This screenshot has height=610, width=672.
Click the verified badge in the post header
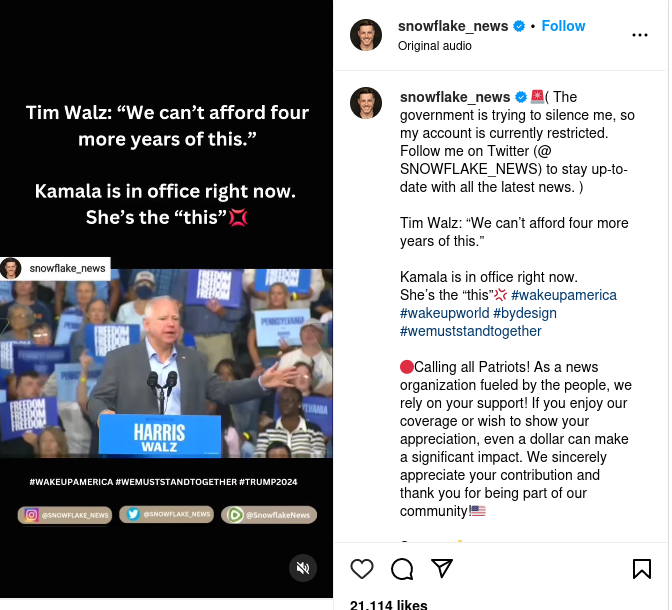[519, 26]
